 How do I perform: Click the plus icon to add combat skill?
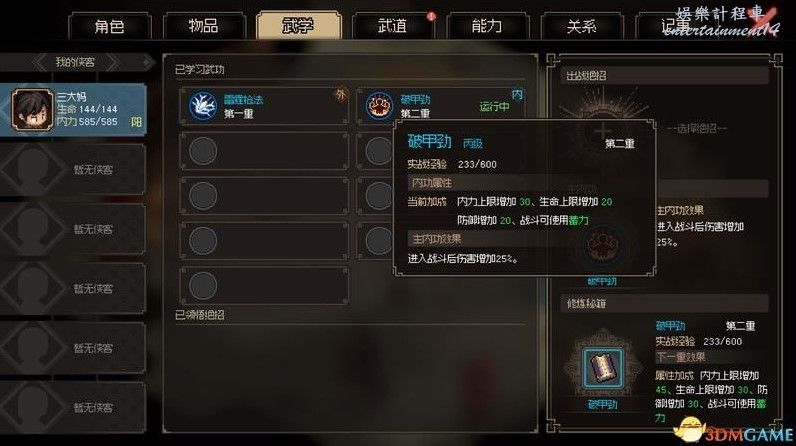[x=603, y=131]
